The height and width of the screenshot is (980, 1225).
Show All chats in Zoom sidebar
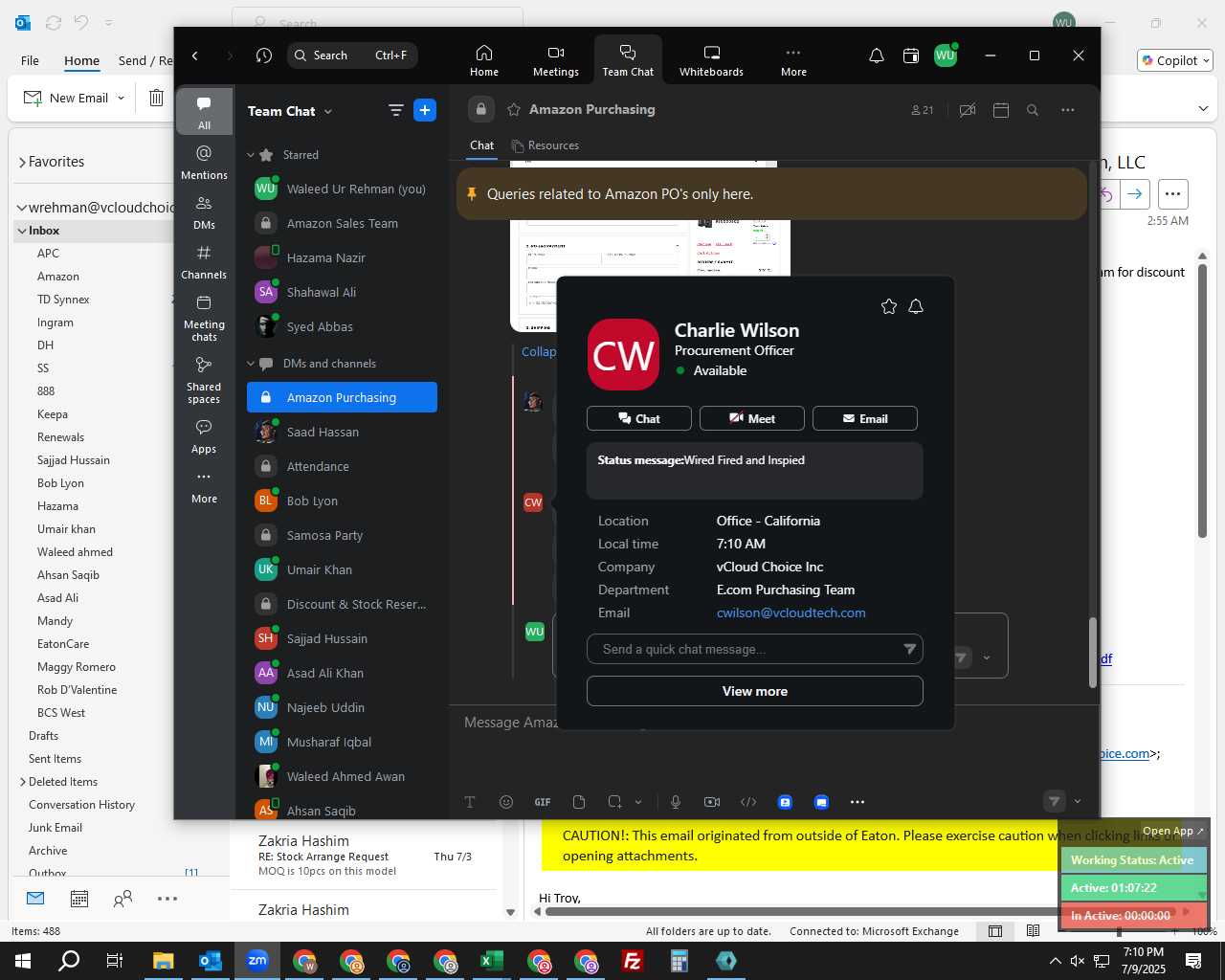[x=204, y=112]
